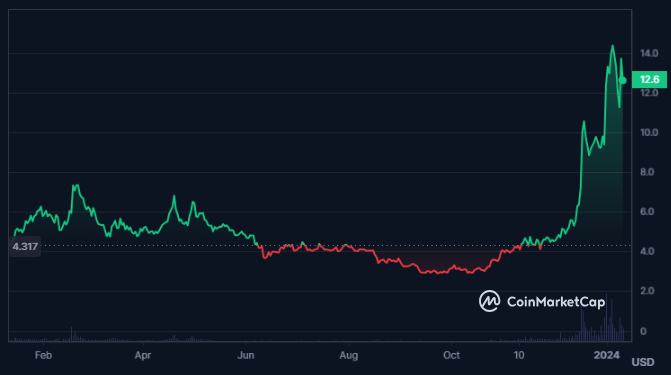Image resolution: width=671 pixels, height=375 pixels.
Task: Click the 4.0 price axis value
Action: point(647,251)
